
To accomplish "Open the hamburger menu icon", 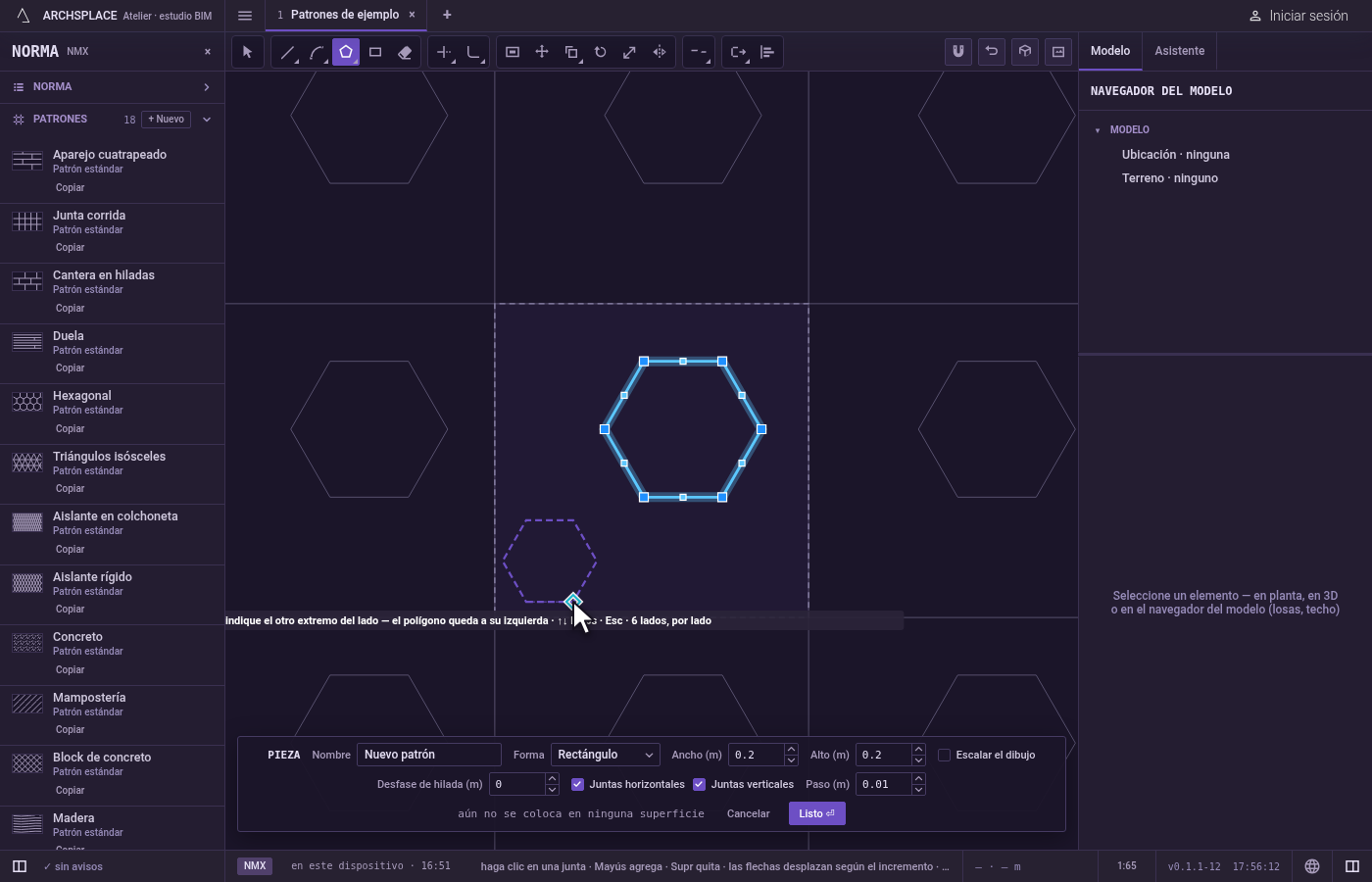I will click(245, 16).
